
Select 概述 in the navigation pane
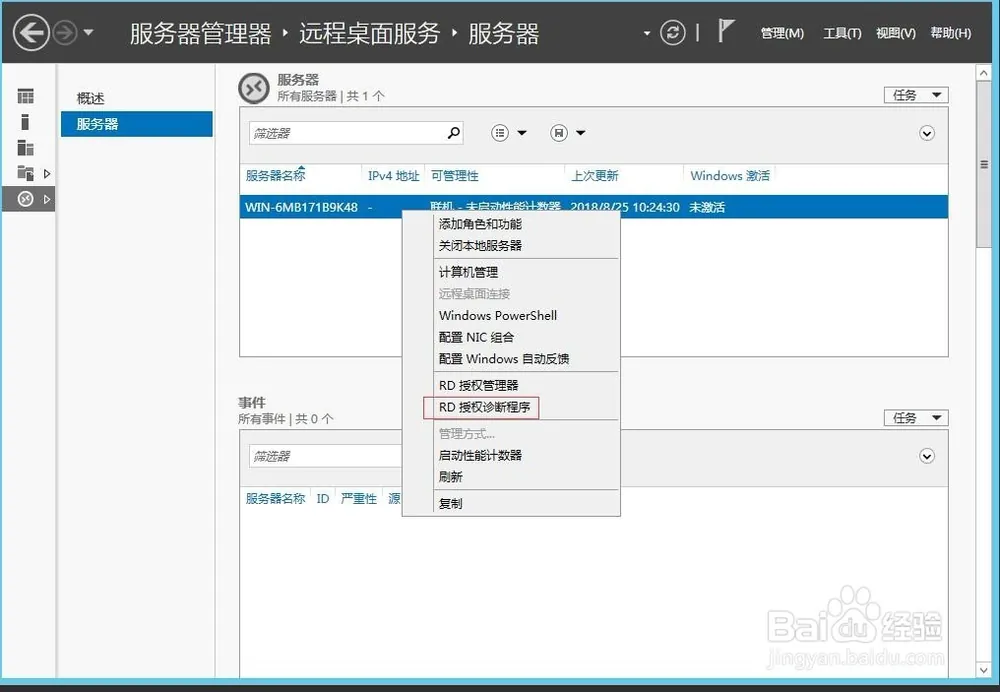pos(91,98)
